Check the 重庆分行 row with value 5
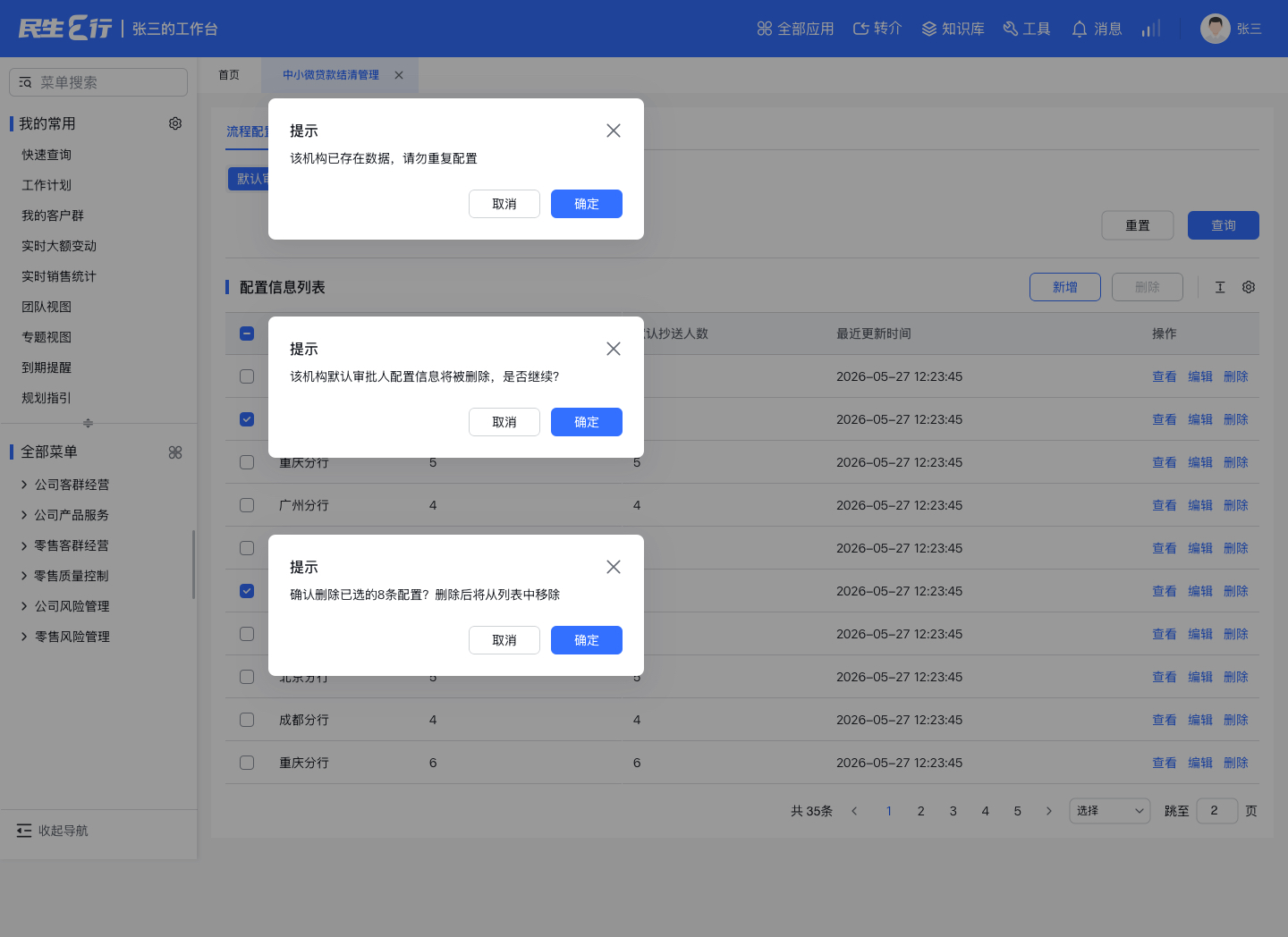 [x=247, y=462]
